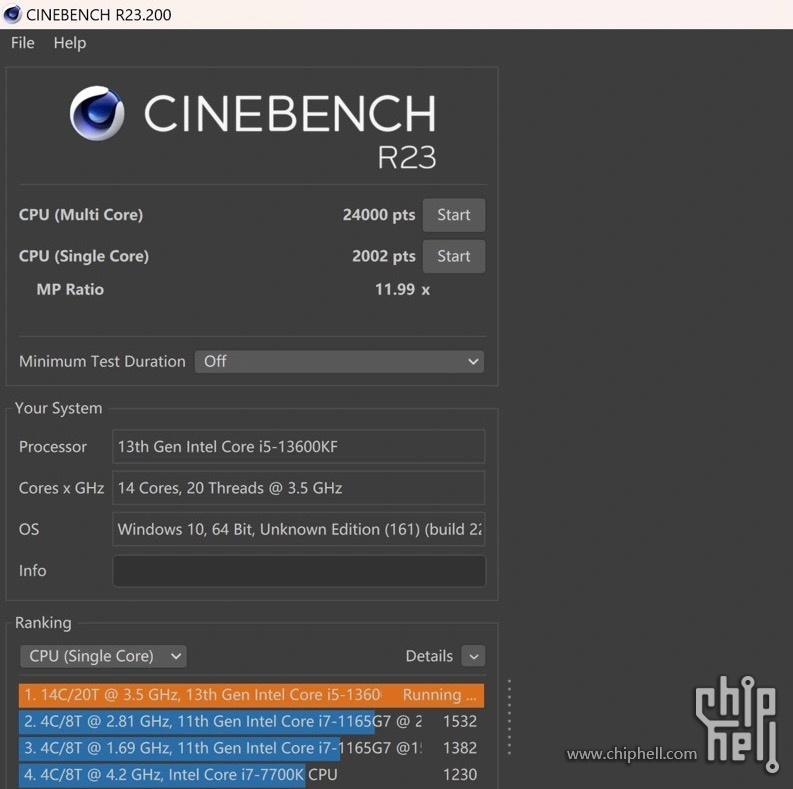Click the Cinebench icon in title bar
Viewport: 793px width, 789px height.
click(12, 14)
